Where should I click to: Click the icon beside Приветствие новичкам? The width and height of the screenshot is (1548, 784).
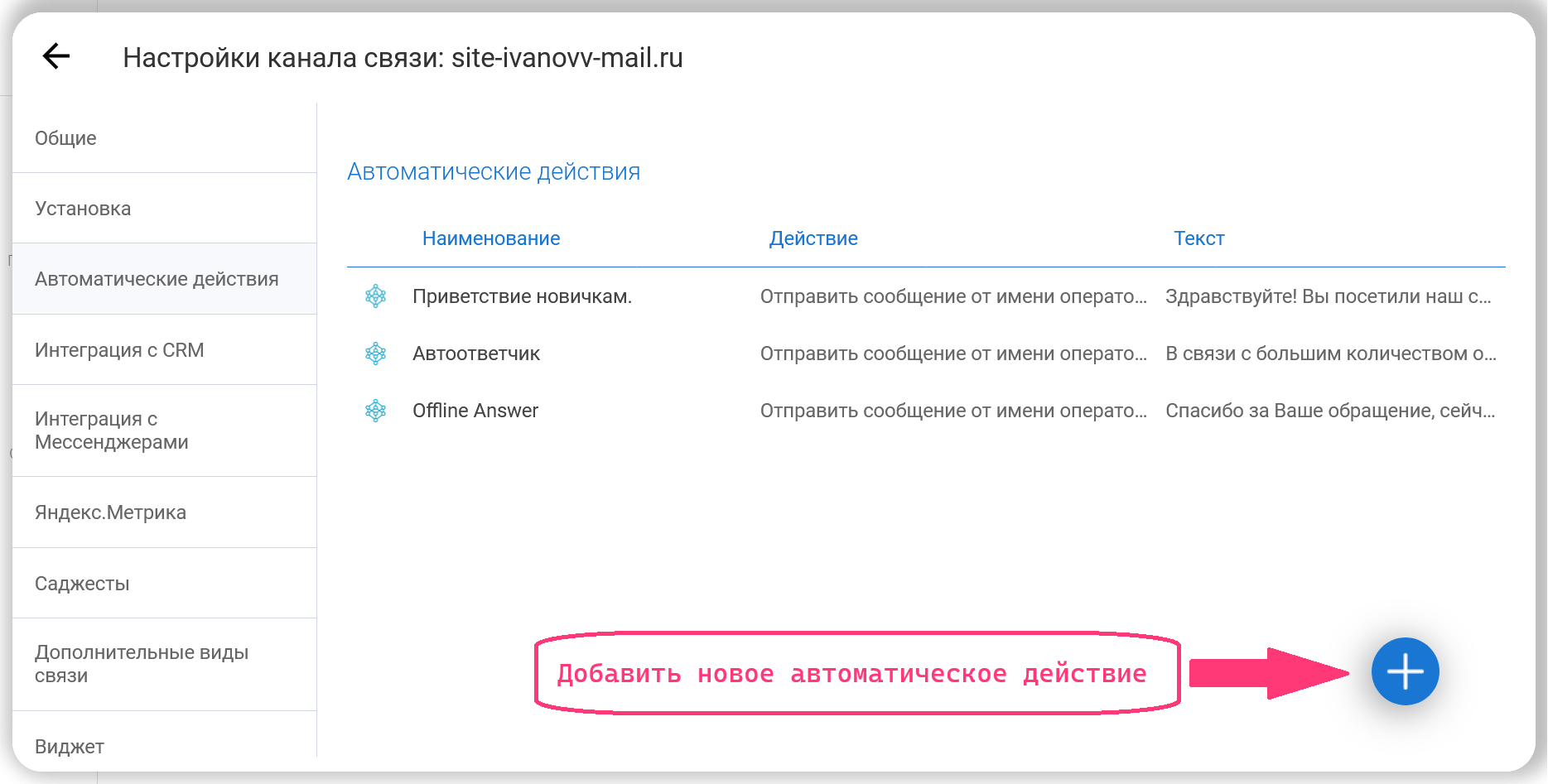(376, 296)
